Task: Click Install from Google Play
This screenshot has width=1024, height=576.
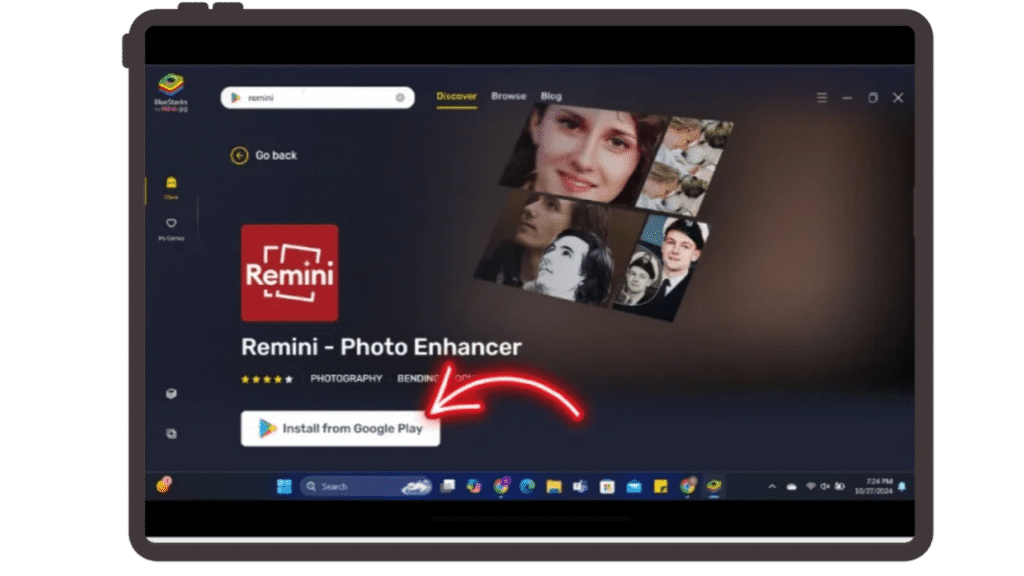Action: 340,428
